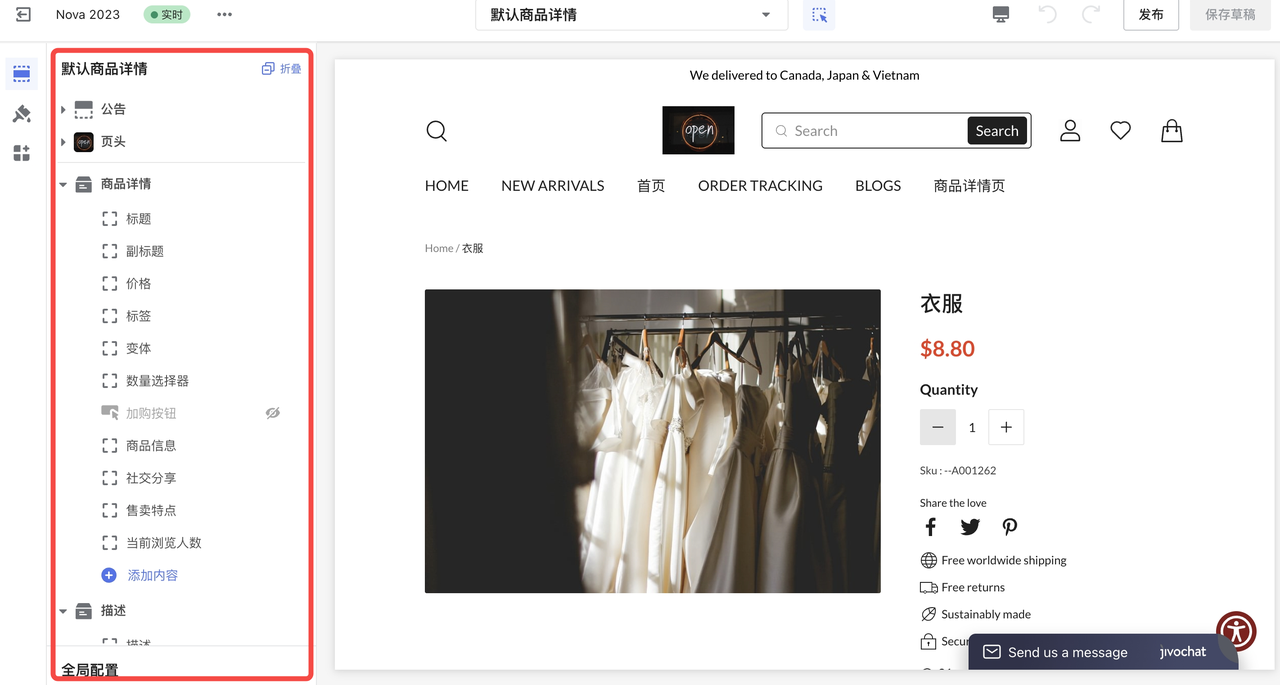Click the desktop preview monitor icon
Screen dimensions: 1280x685
(999, 14)
